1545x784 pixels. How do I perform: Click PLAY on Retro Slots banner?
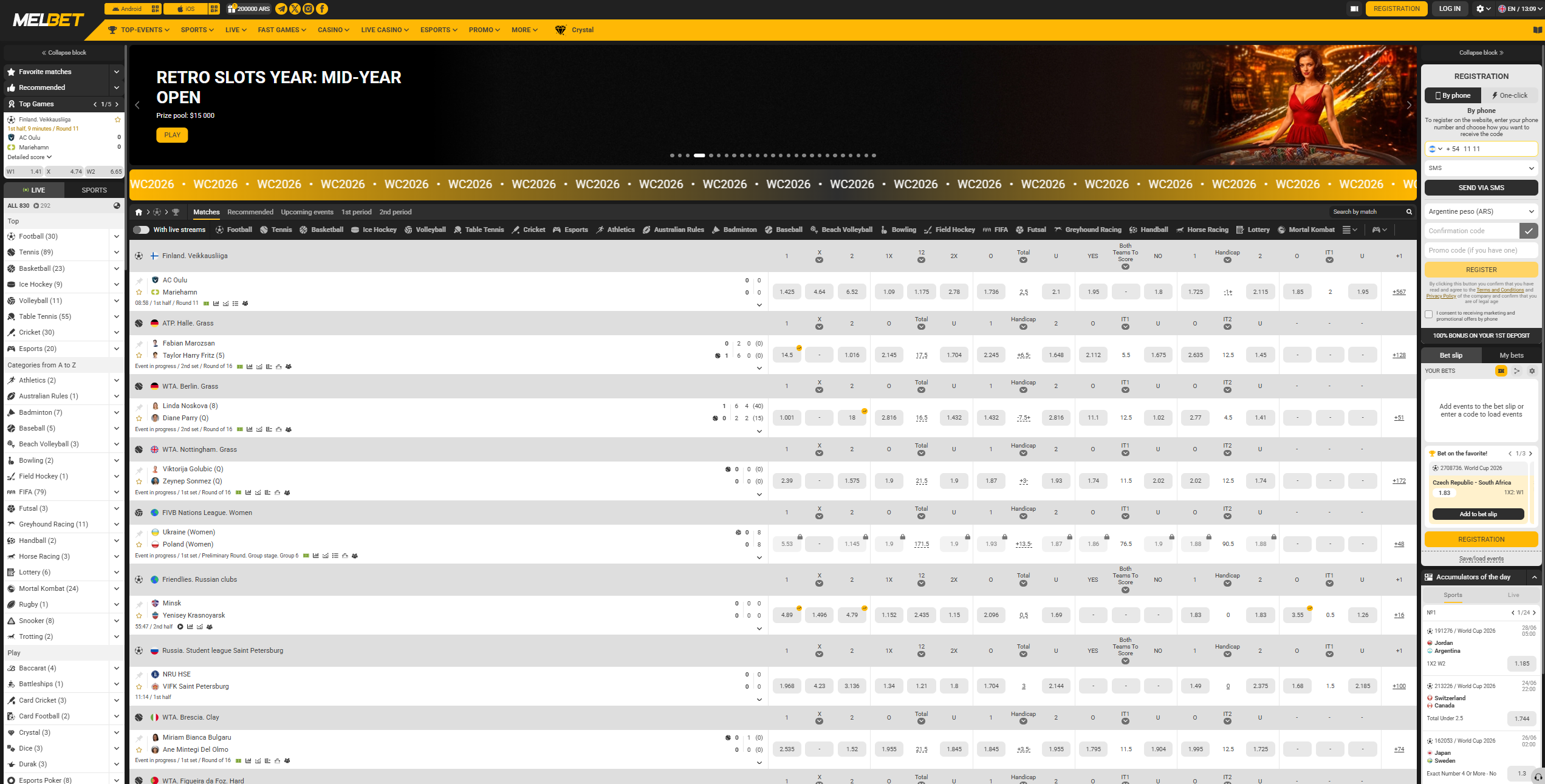[x=172, y=135]
